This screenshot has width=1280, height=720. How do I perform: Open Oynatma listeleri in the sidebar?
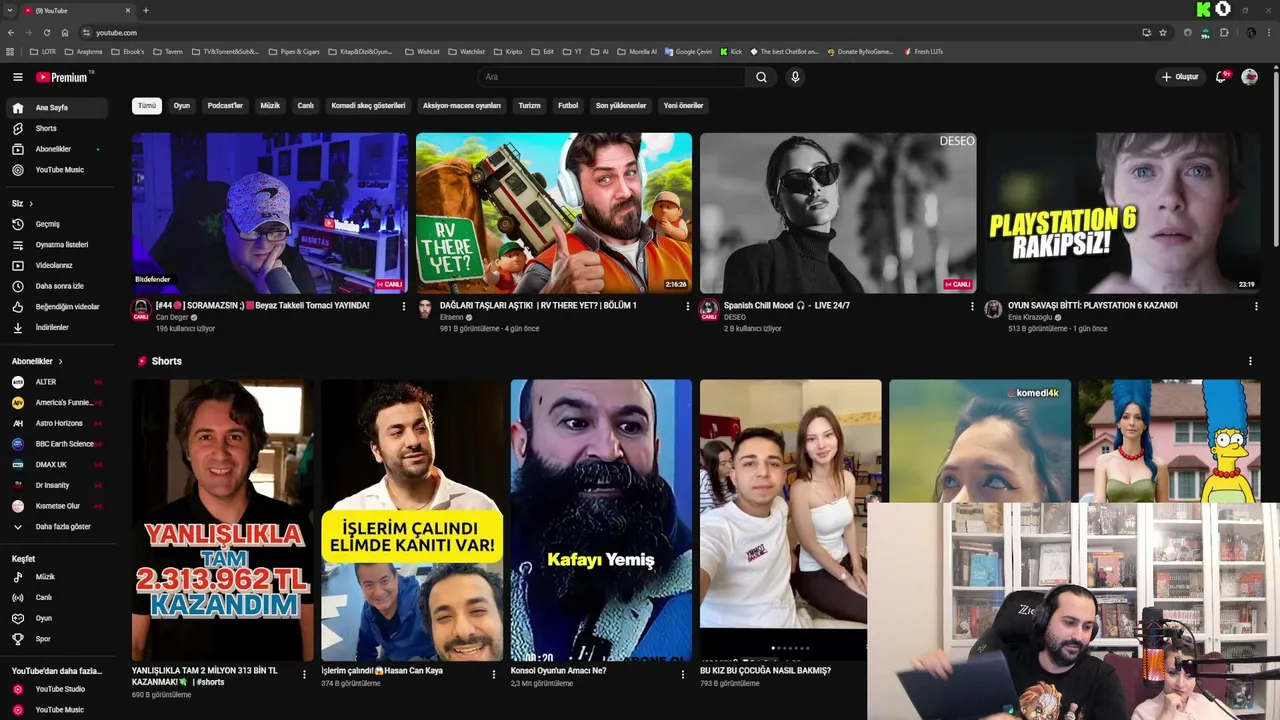(58, 245)
